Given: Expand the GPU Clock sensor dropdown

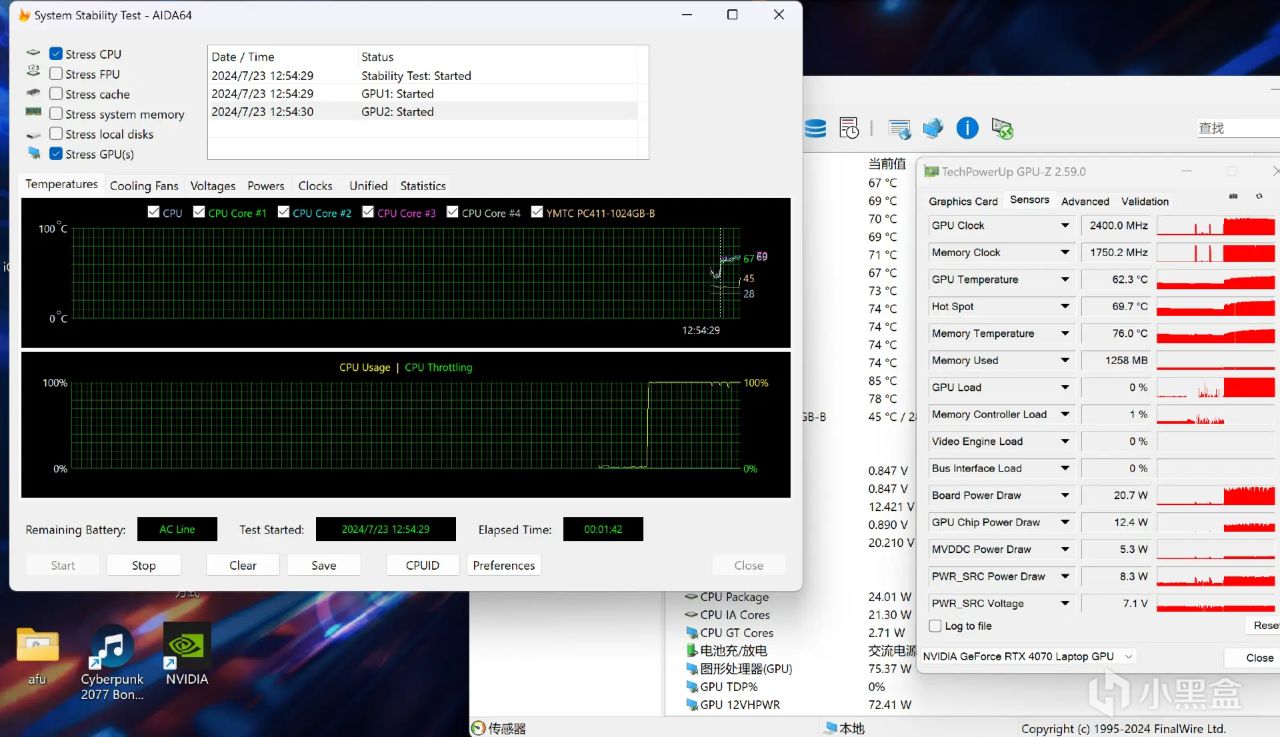Looking at the screenshot, I should click(1065, 226).
